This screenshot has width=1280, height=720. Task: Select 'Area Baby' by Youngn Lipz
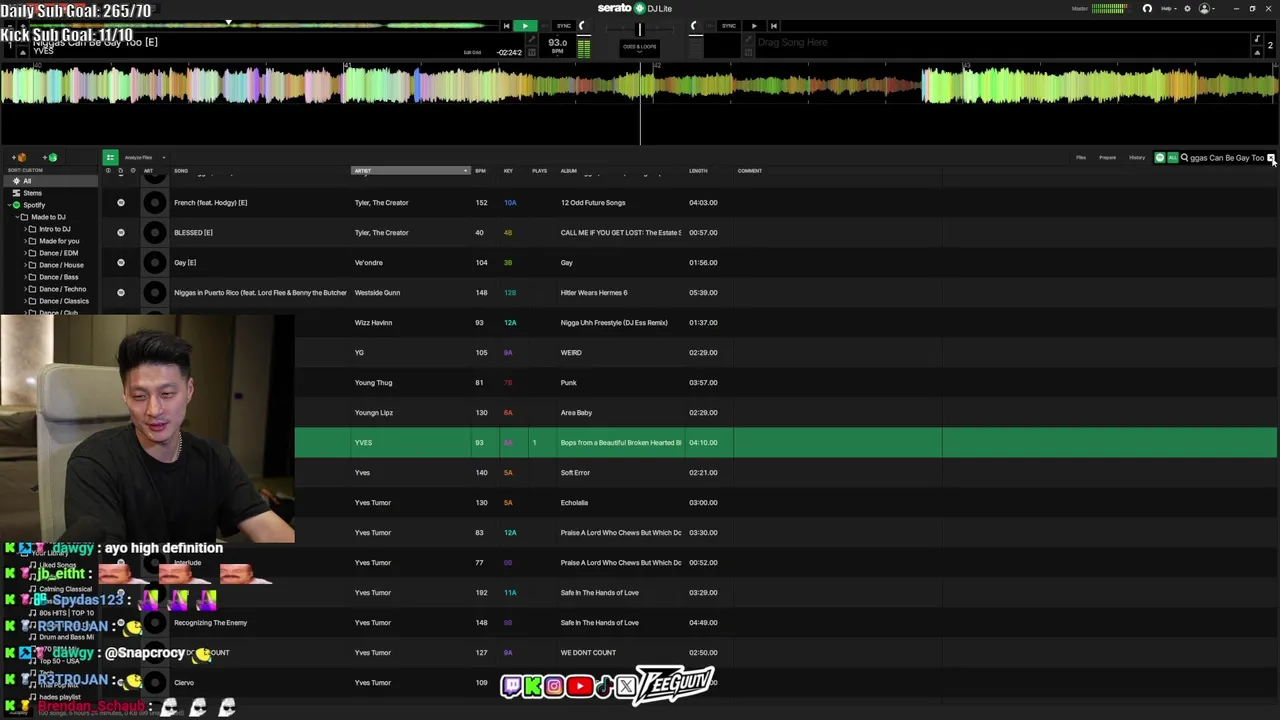point(785,413)
